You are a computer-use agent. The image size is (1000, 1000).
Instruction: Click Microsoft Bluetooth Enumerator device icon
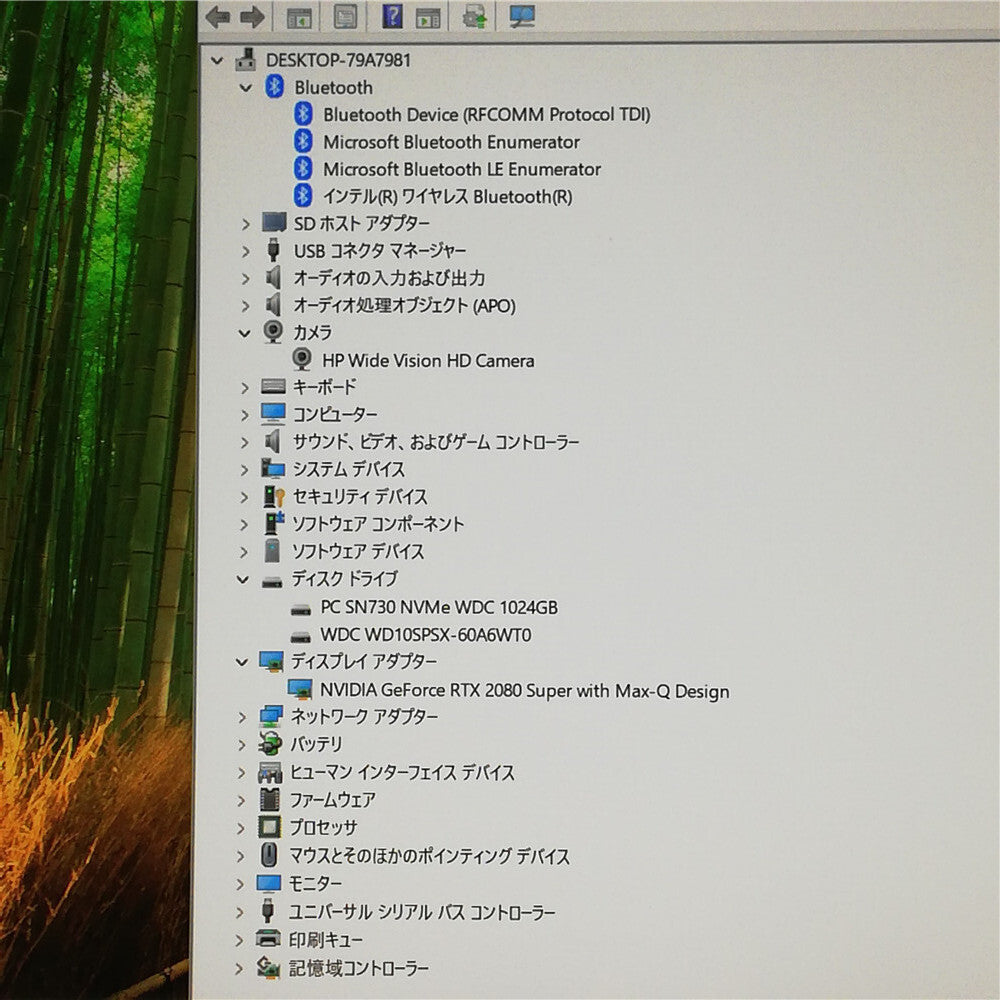pyautogui.click(x=303, y=141)
